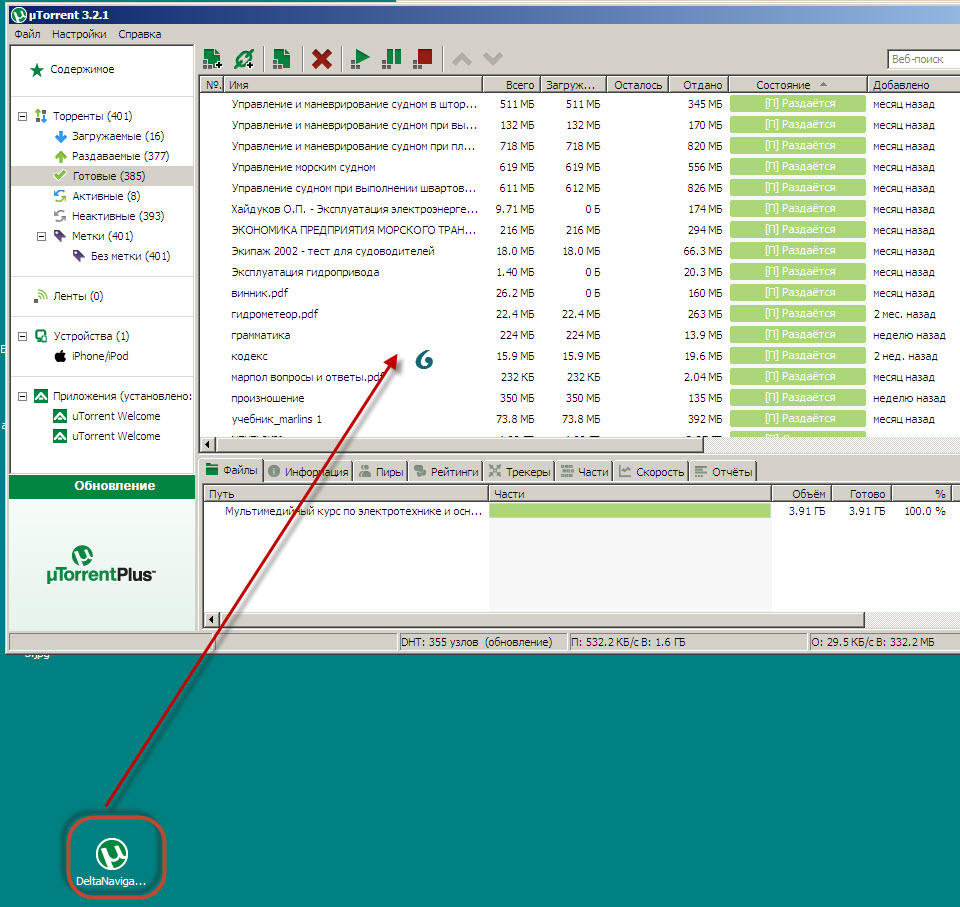This screenshot has width=960, height=907.
Task: Click the Обновление button
Action: click(102, 486)
